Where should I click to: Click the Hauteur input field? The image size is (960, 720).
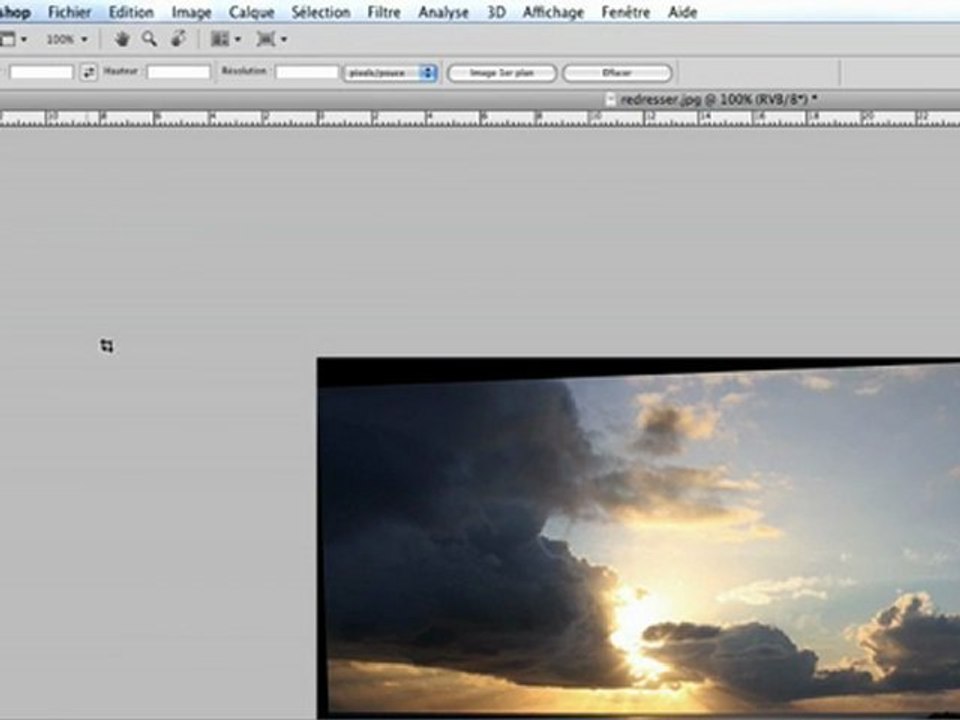tap(179, 72)
